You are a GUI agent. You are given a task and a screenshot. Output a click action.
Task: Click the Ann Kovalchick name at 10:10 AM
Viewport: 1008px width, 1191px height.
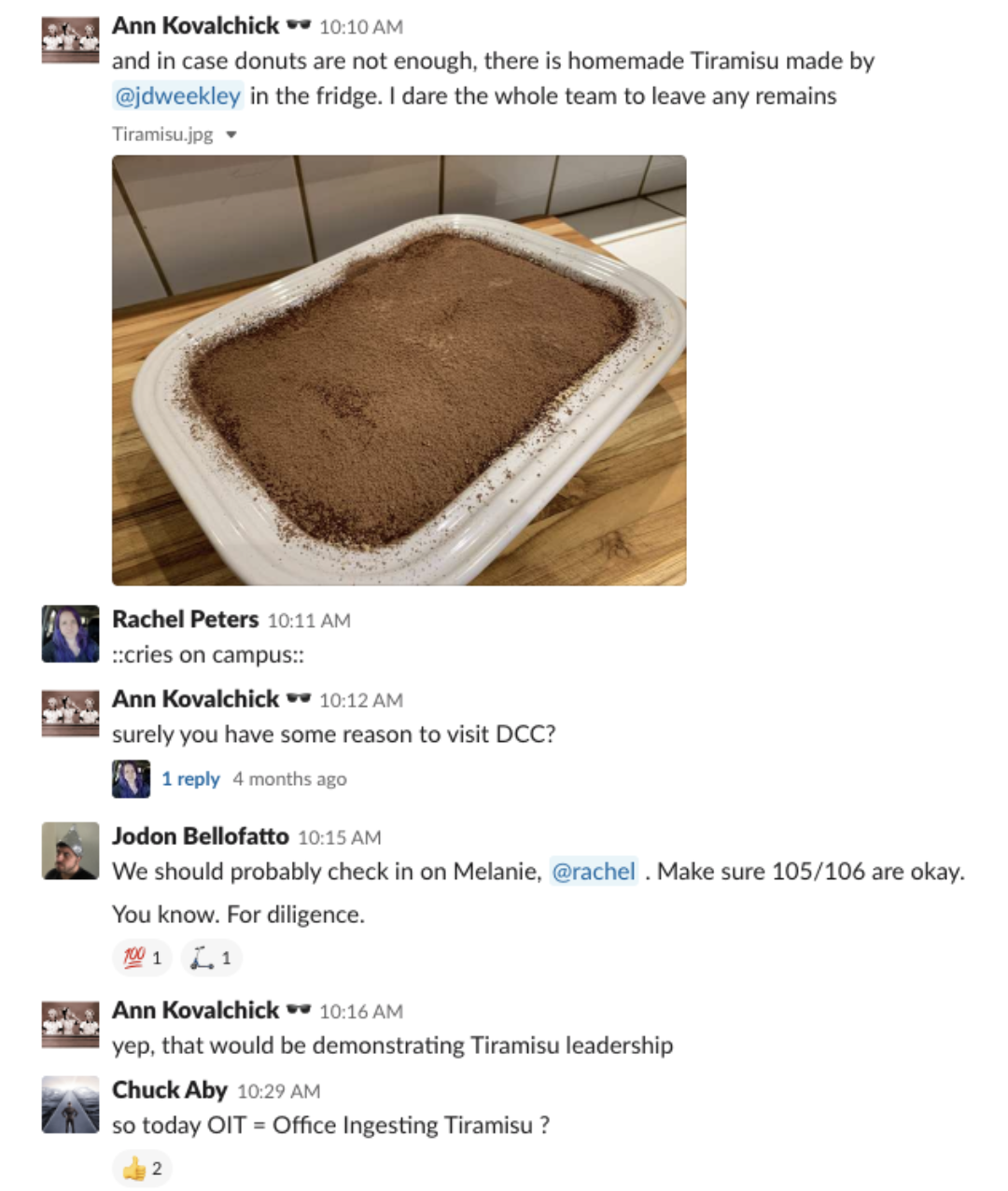click(196, 26)
